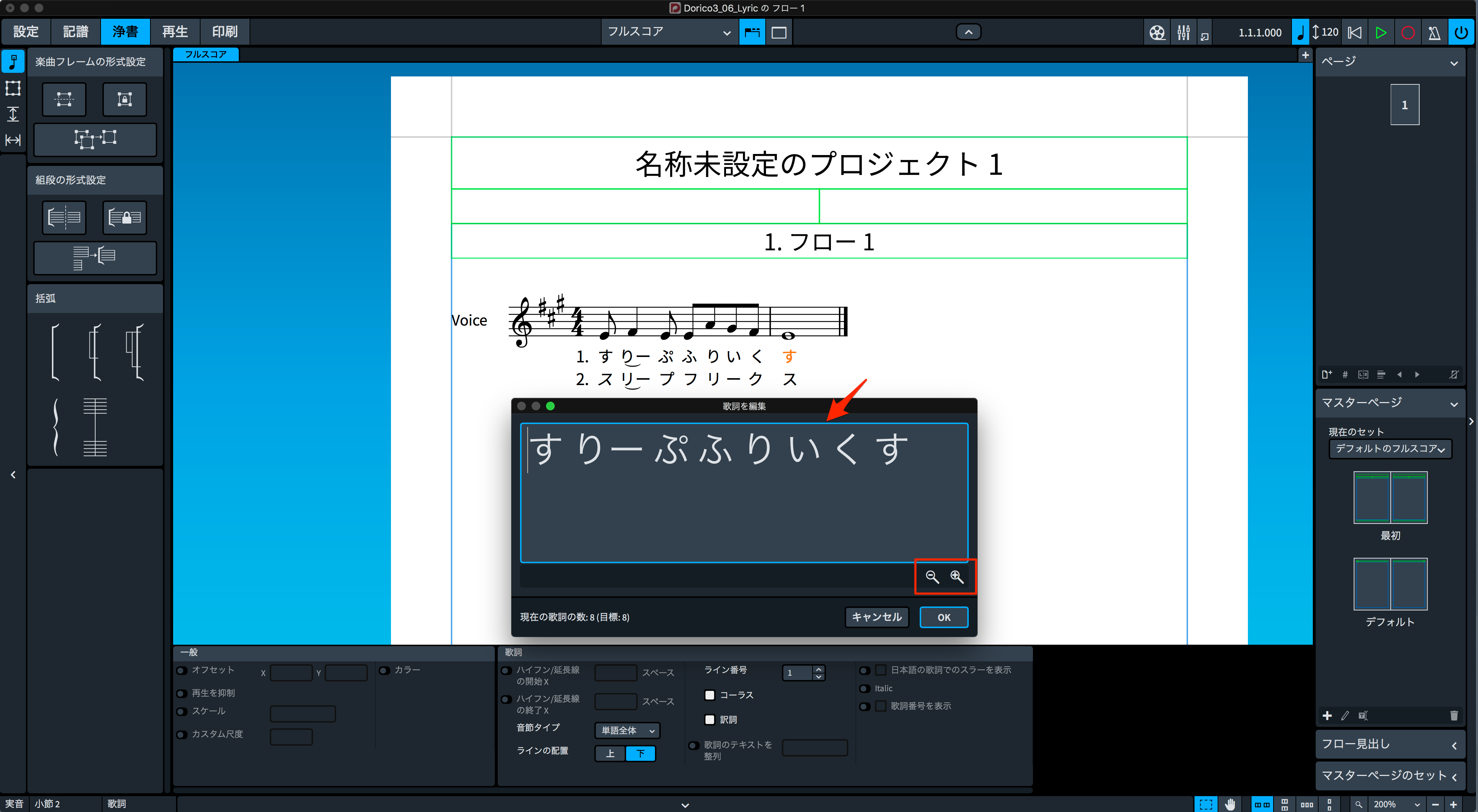Click the red record icon

point(1407,32)
